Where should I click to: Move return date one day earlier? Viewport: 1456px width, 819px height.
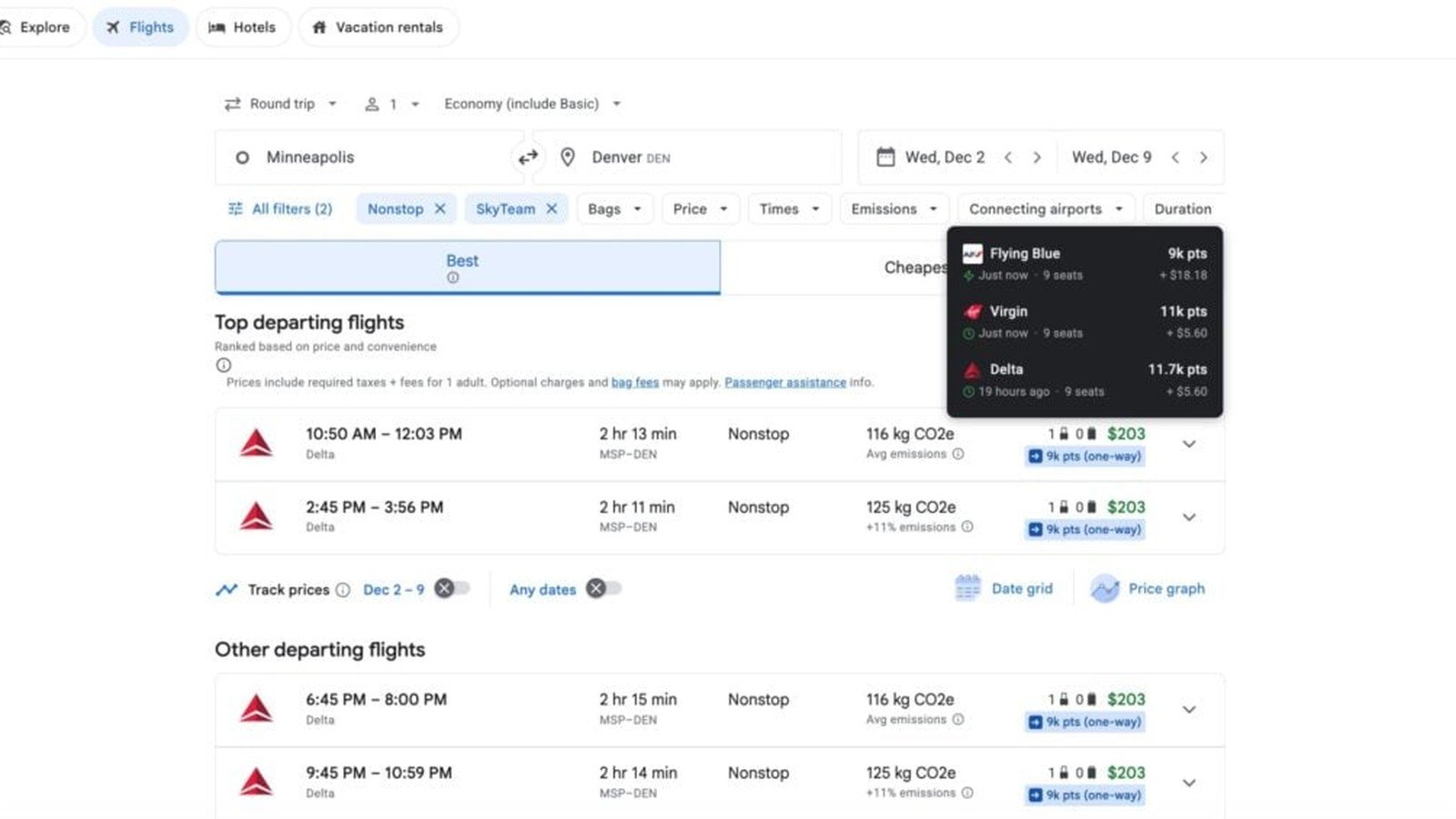click(1176, 157)
